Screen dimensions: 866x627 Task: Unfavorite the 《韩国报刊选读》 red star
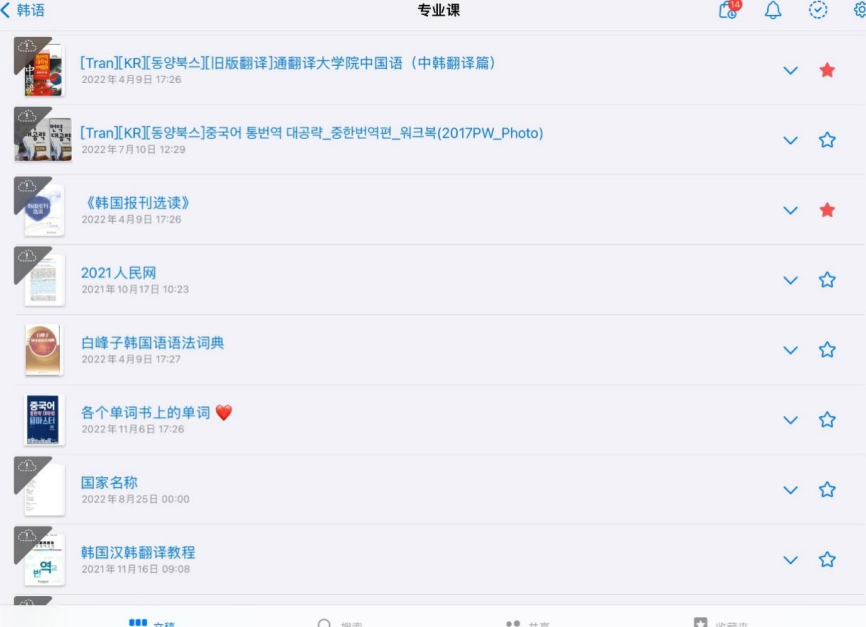827,210
